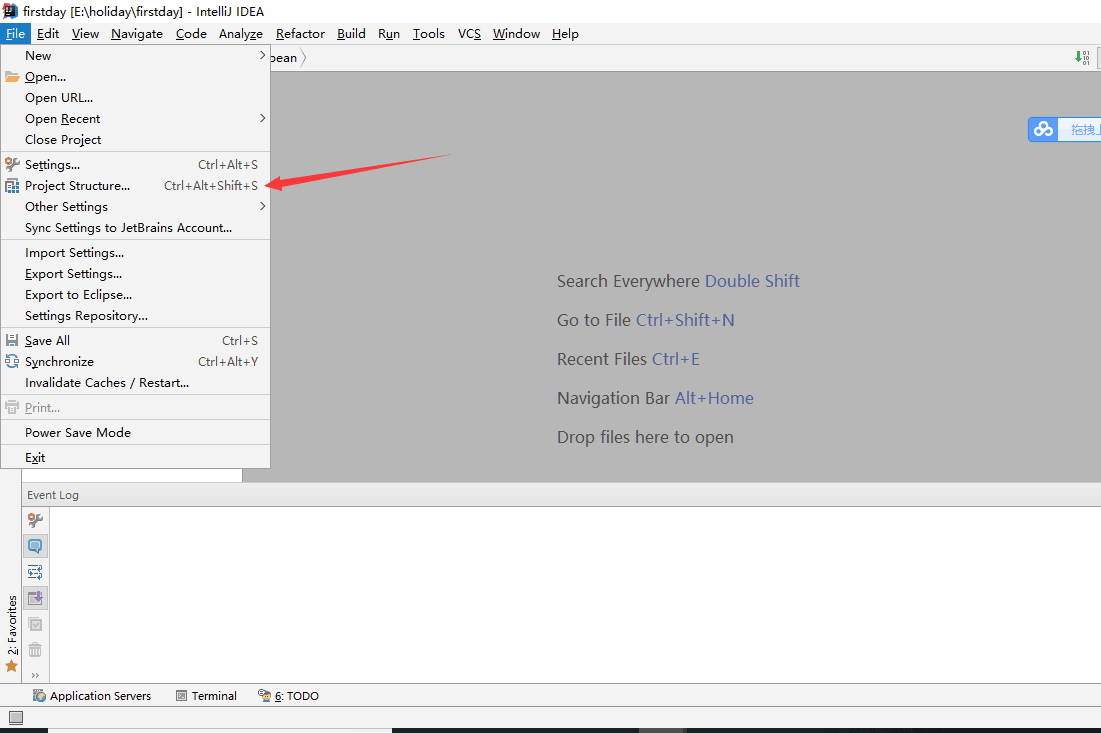The height and width of the screenshot is (733, 1101).
Task: Open the Tools menu
Action: [x=428, y=34]
